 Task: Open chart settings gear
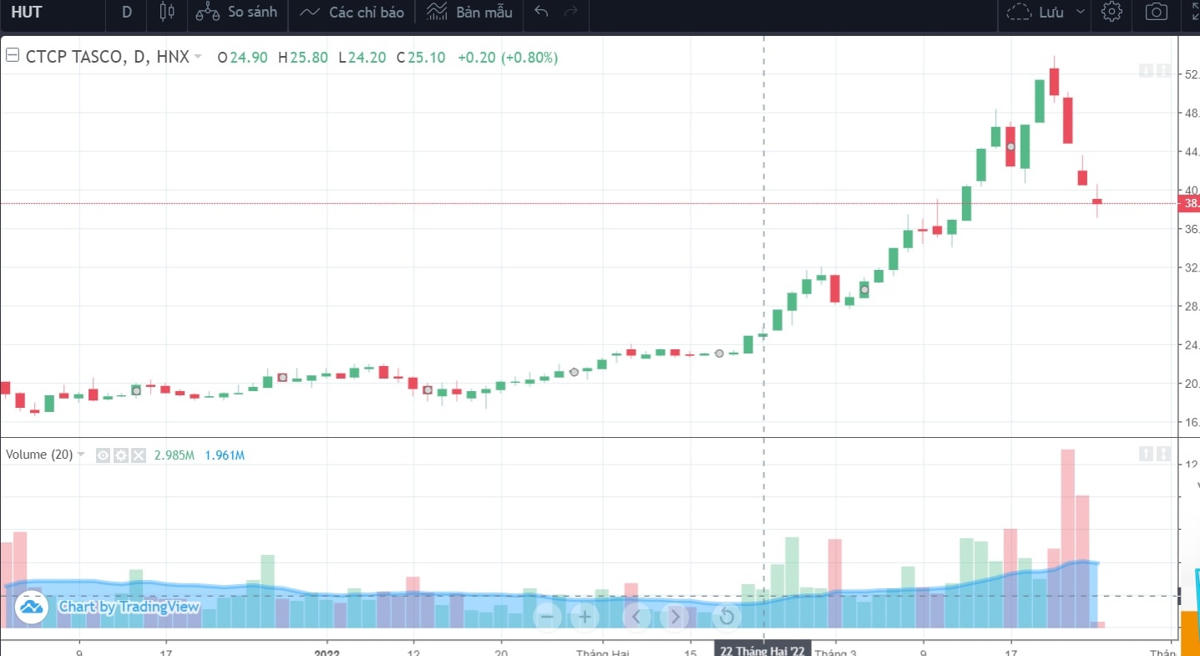tap(1112, 13)
